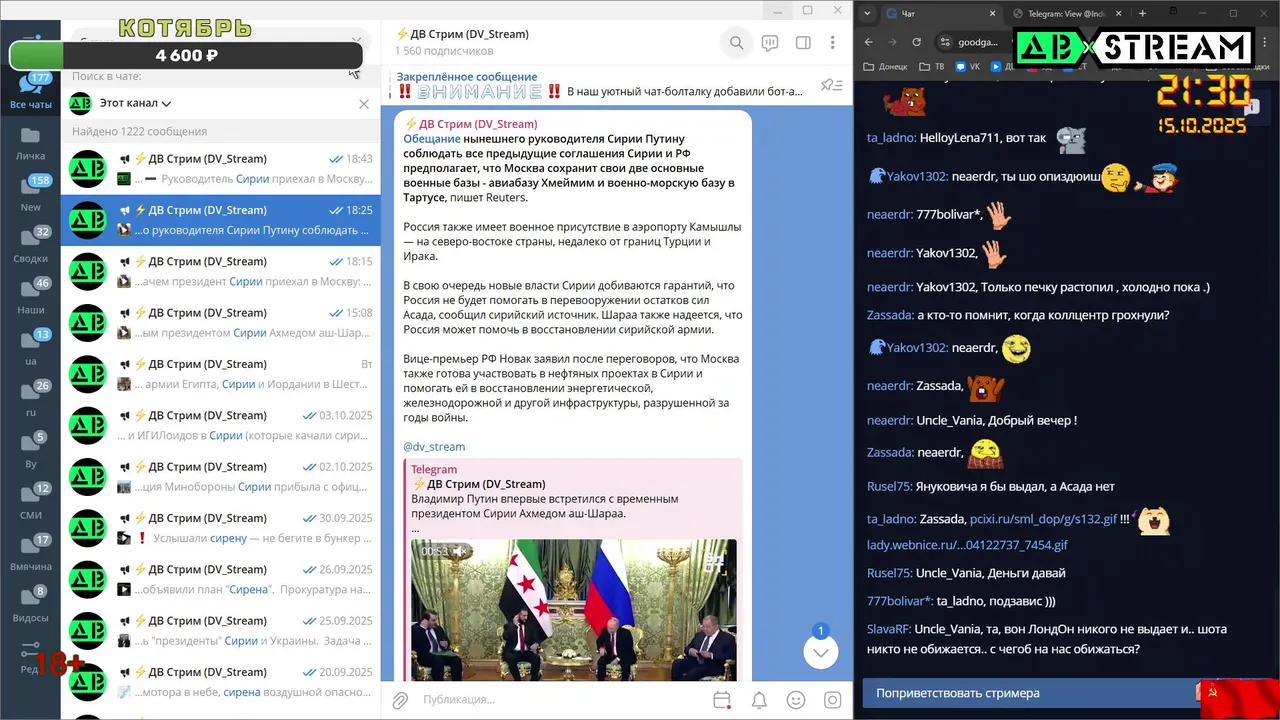Expand the browser tab search dropdown
1280x720 pixels.
point(865,13)
